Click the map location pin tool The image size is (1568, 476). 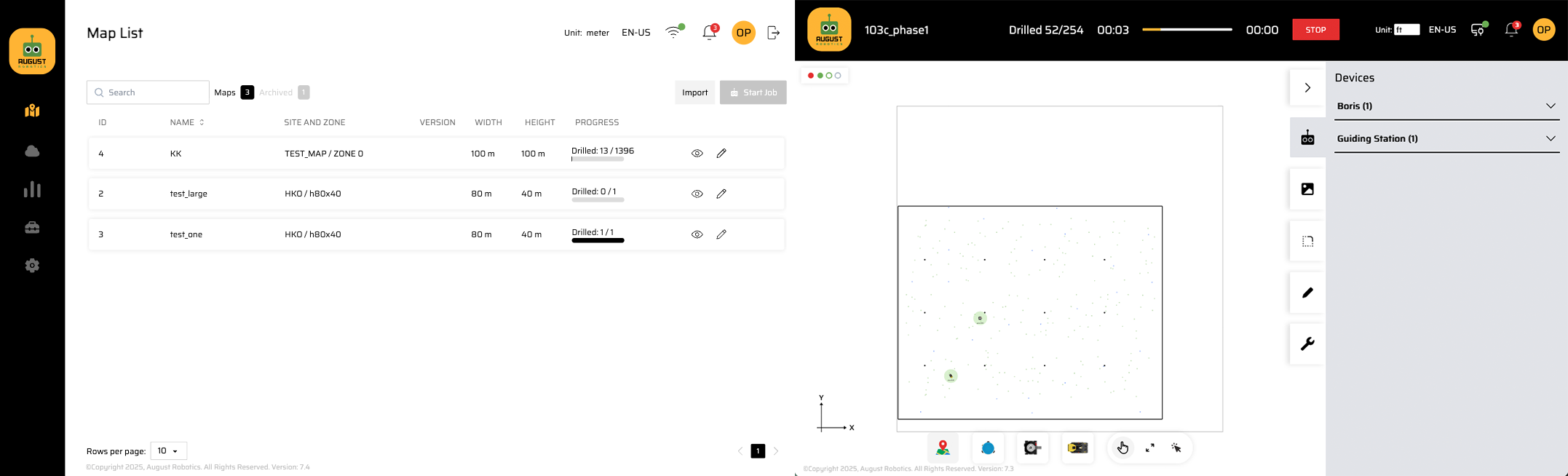943,448
